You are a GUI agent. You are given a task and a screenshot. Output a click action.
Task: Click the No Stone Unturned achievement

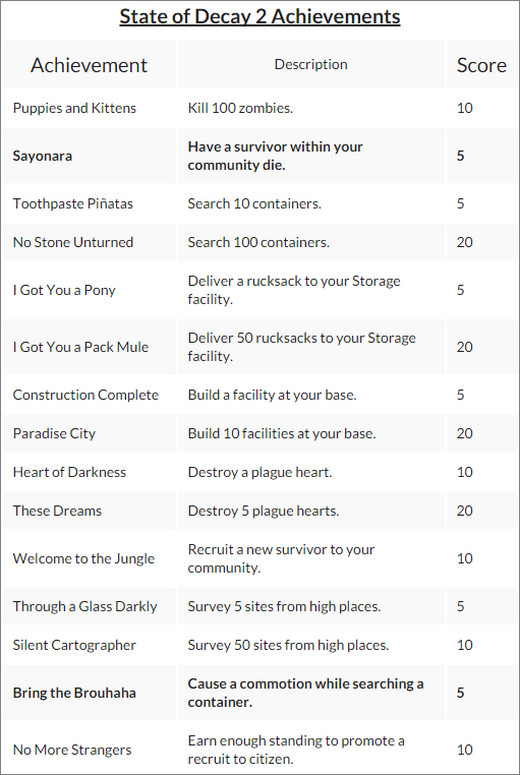73,242
